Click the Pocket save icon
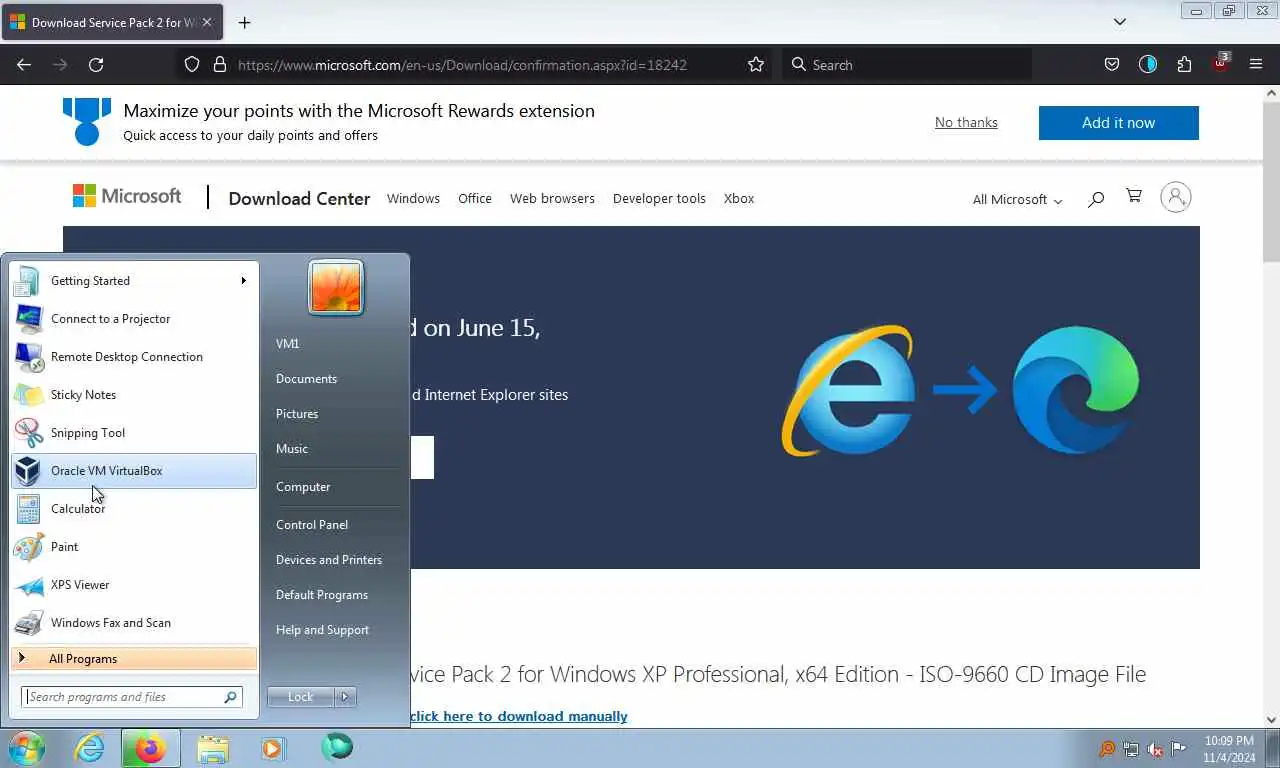The height and width of the screenshot is (768, 1280). tap(1111, 65)
